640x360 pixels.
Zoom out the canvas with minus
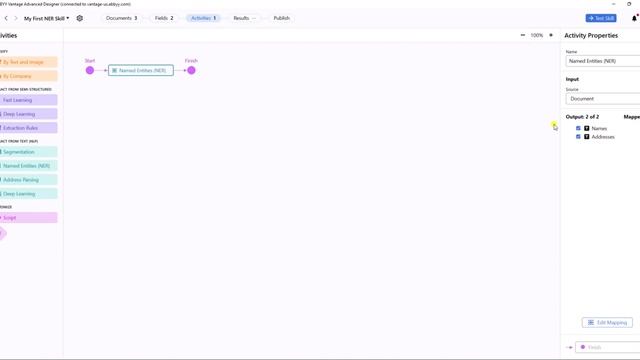(523, 35)
